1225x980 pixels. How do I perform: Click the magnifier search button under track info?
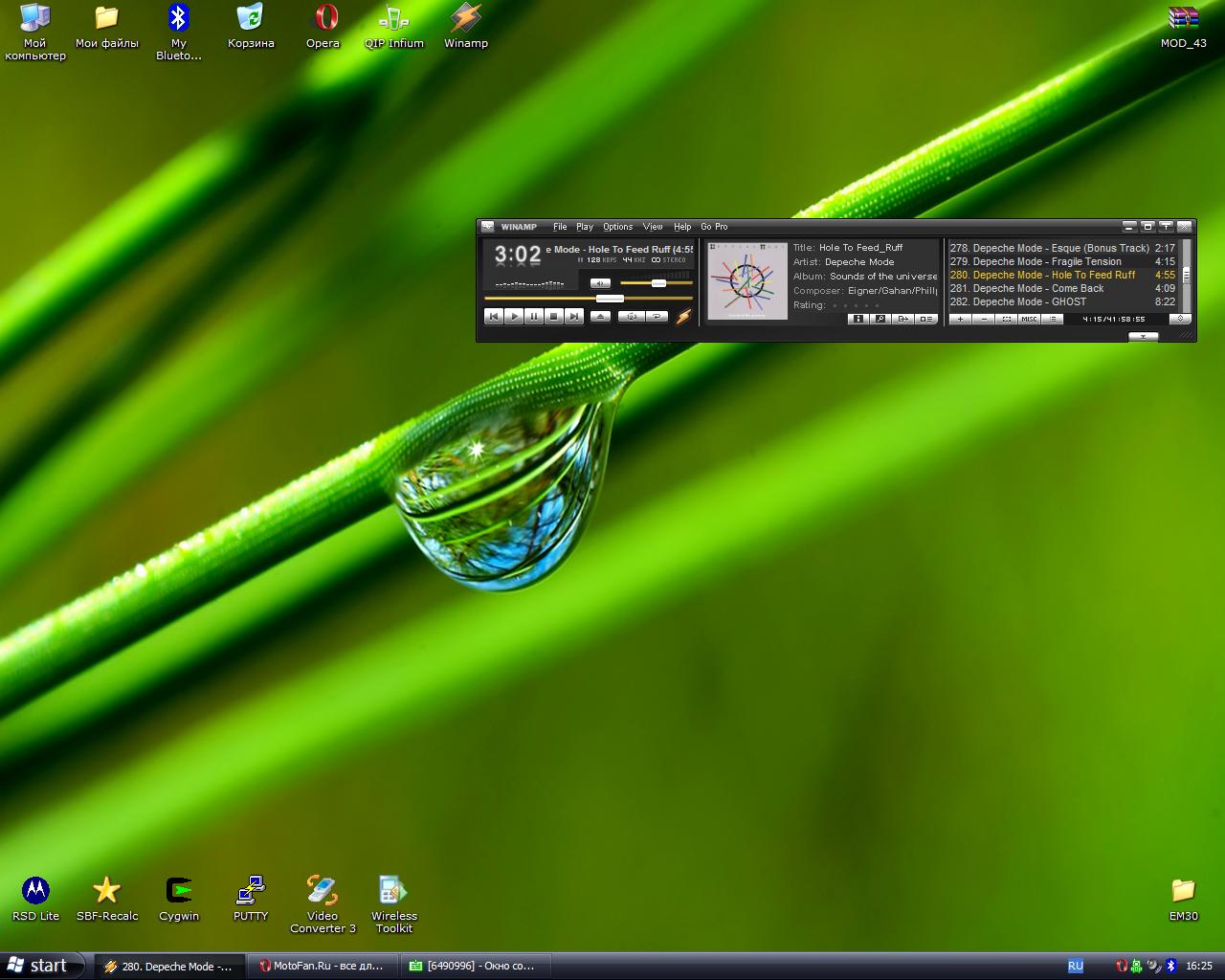pos(880,319)
